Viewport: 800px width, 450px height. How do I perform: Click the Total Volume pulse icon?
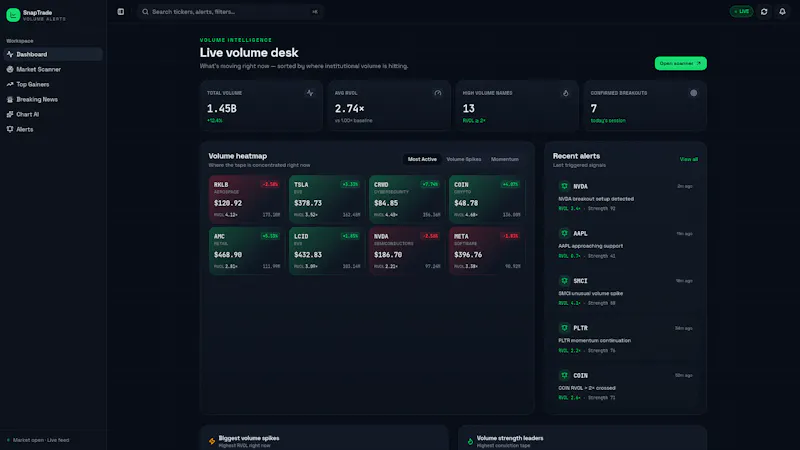click(310, 93)
